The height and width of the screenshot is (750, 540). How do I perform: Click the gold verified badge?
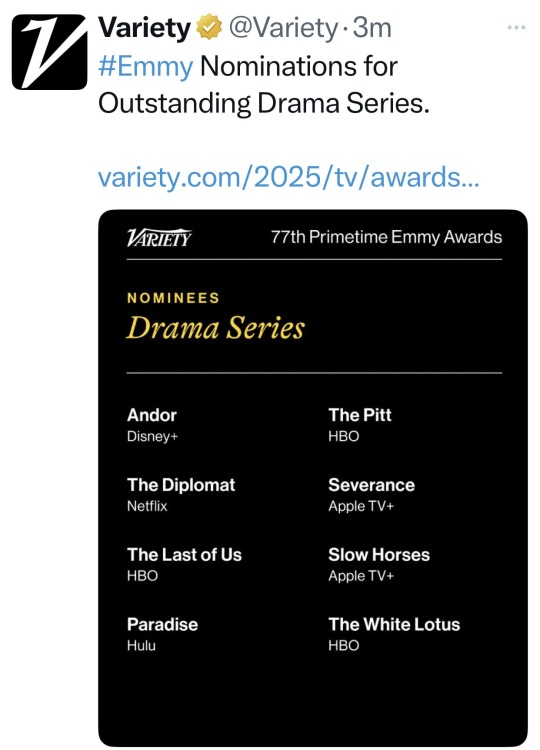[209, 27]
